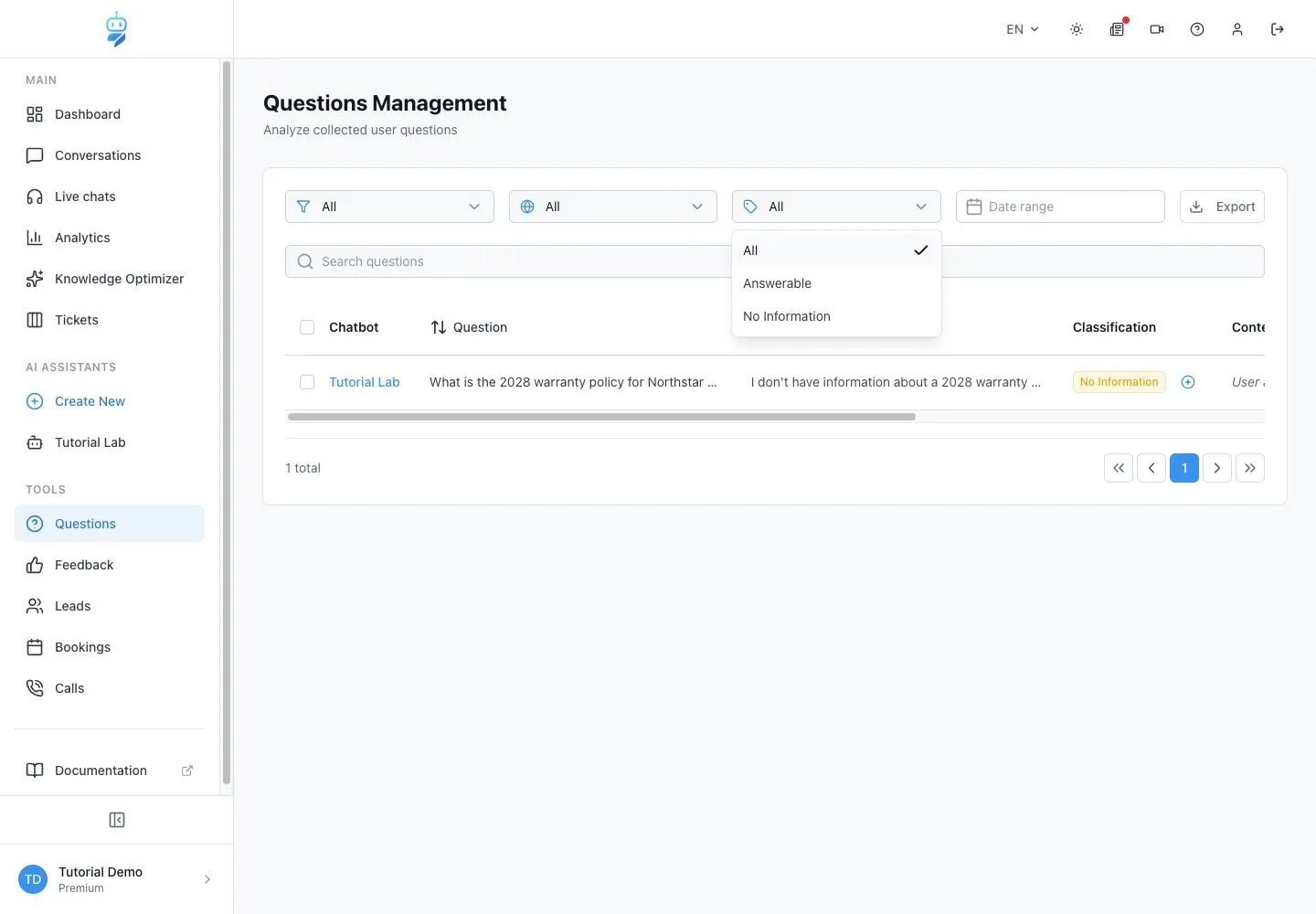Viewport: 1316px width, 914px height.
Task: Toggle the light/dark theme sun icon
Action: click(1077, 29)
